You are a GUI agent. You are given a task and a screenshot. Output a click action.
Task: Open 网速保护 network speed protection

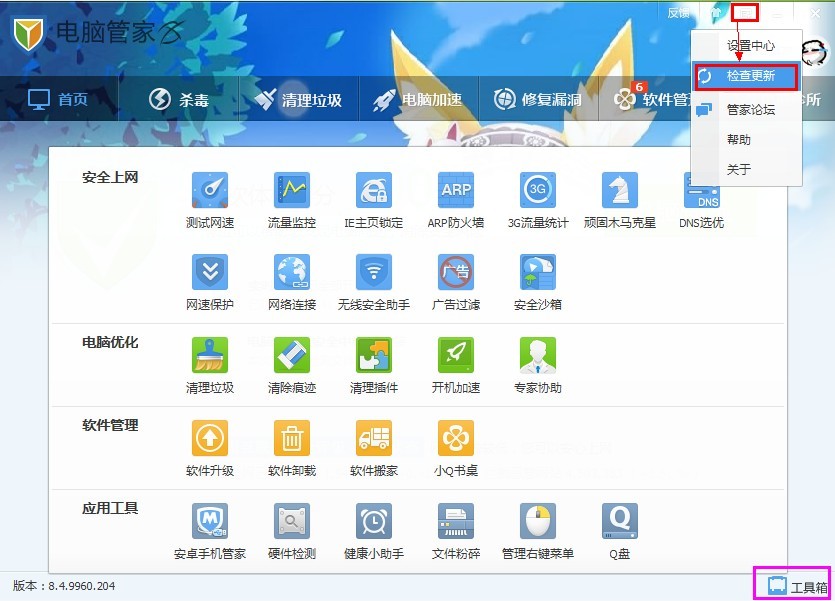[210, 282]
